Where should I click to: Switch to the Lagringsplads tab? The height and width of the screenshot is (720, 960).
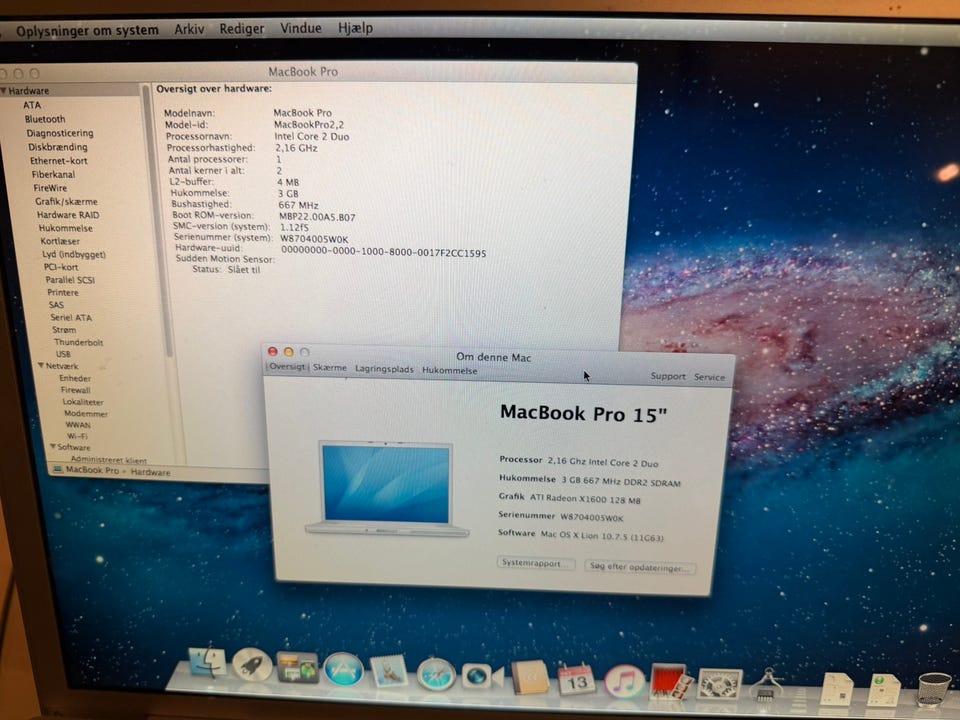(x=384, y=369)
